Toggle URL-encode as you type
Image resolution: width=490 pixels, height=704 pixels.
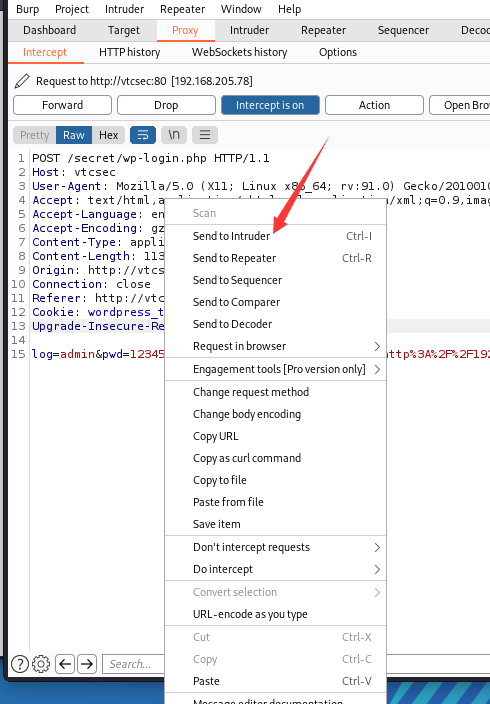275,614
